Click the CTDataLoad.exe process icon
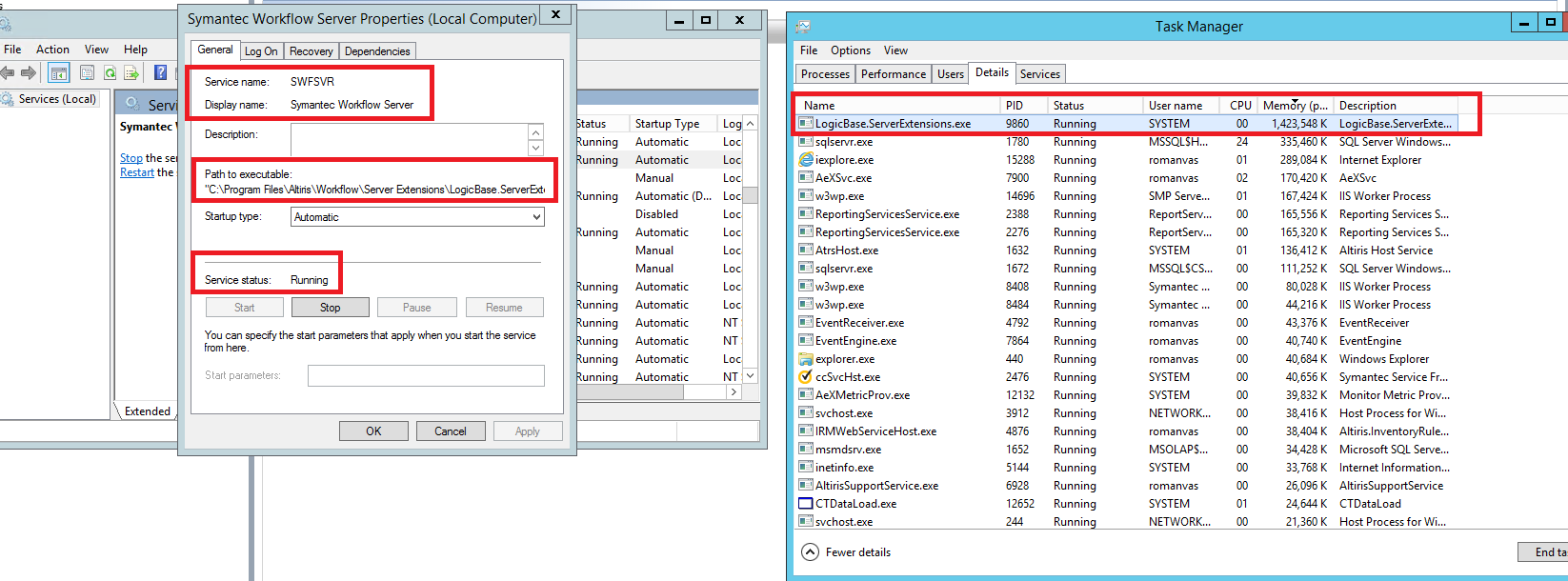The width and height of the screenshot is (1568, 581). 806,504
